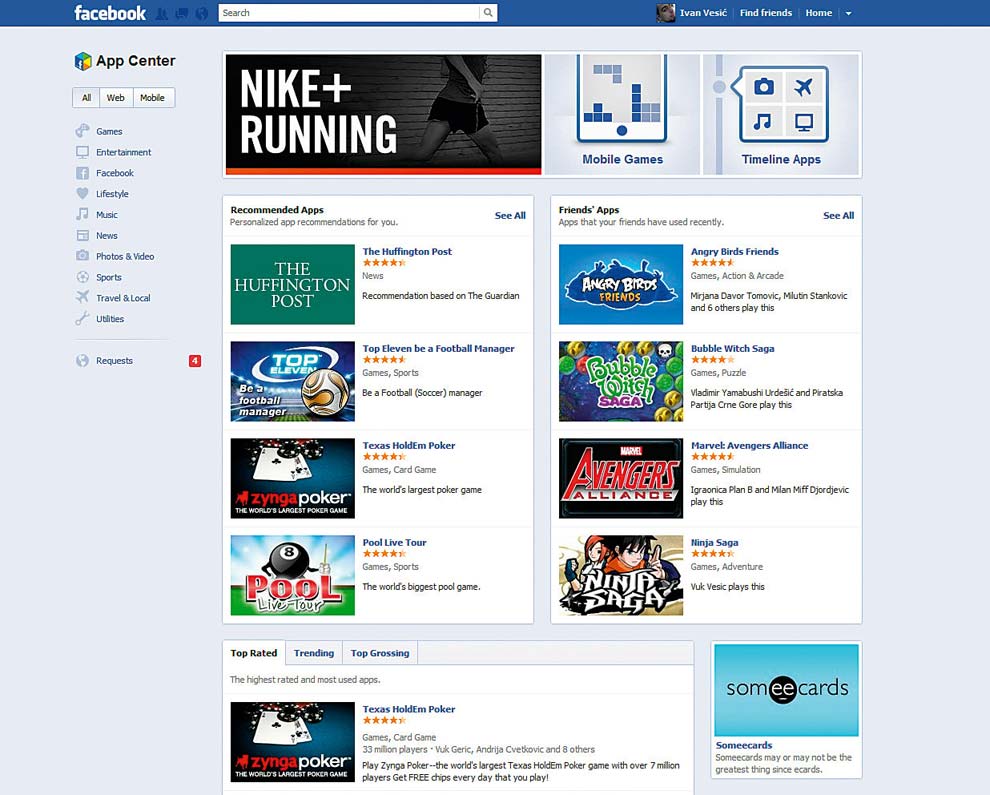This screenshot has width=990, height=795.
Task: Click the red Requests count badge
Action: [194, 361]
